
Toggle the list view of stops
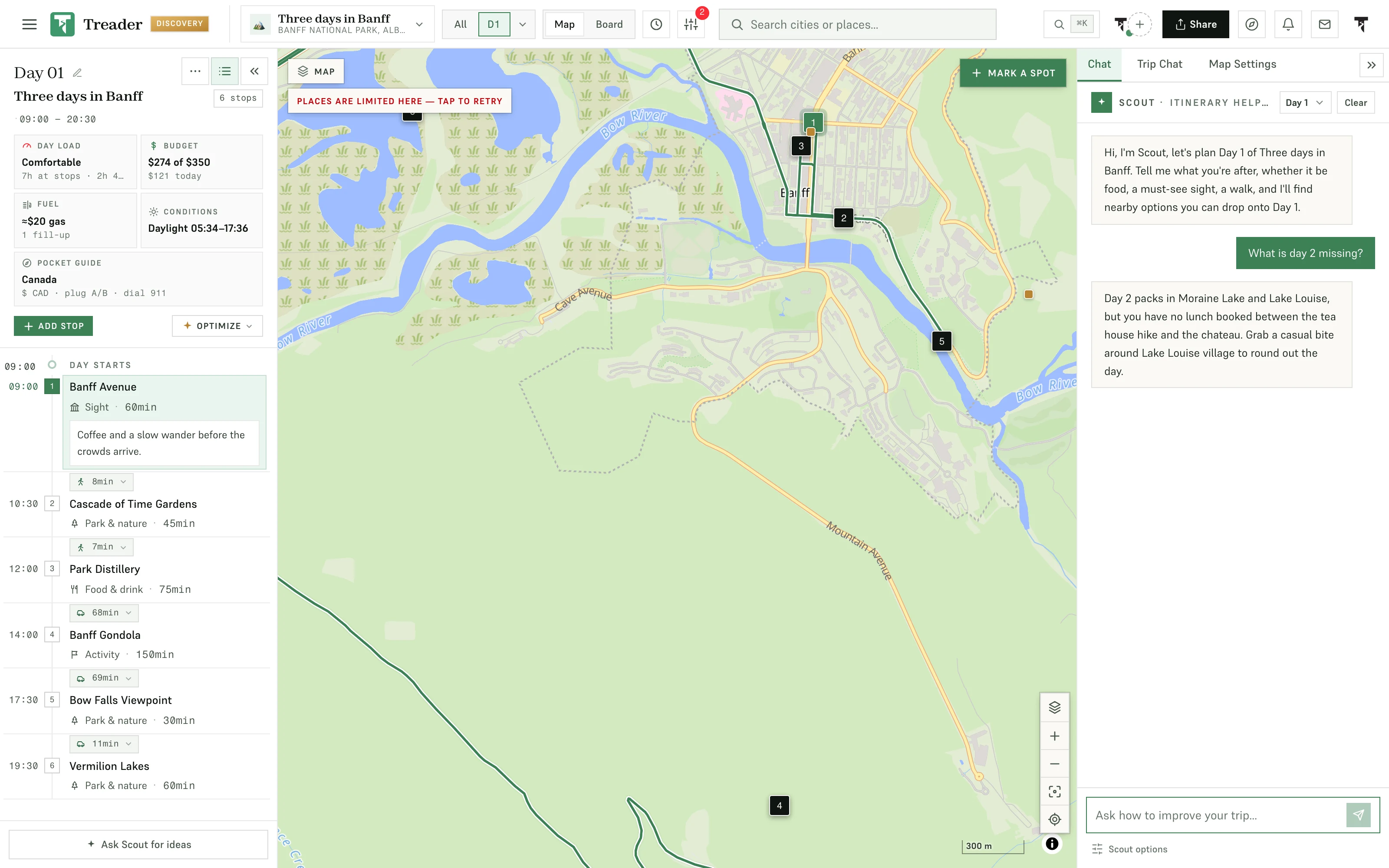coord(224,71)
